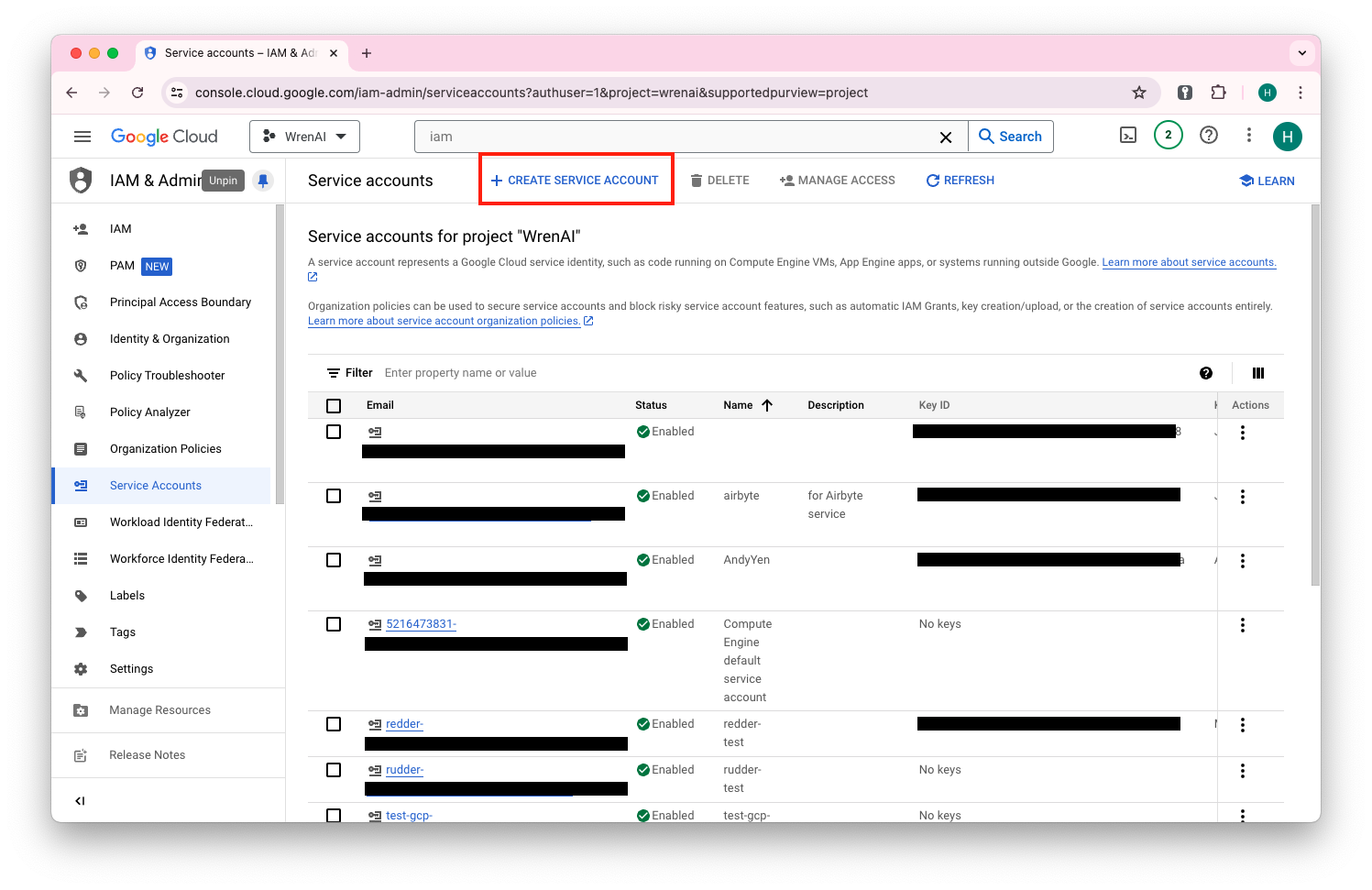The width and height of the screenshot is (1372, 890).
Task: Open actions menu for rudder-test row
Action: (1243, 771)
